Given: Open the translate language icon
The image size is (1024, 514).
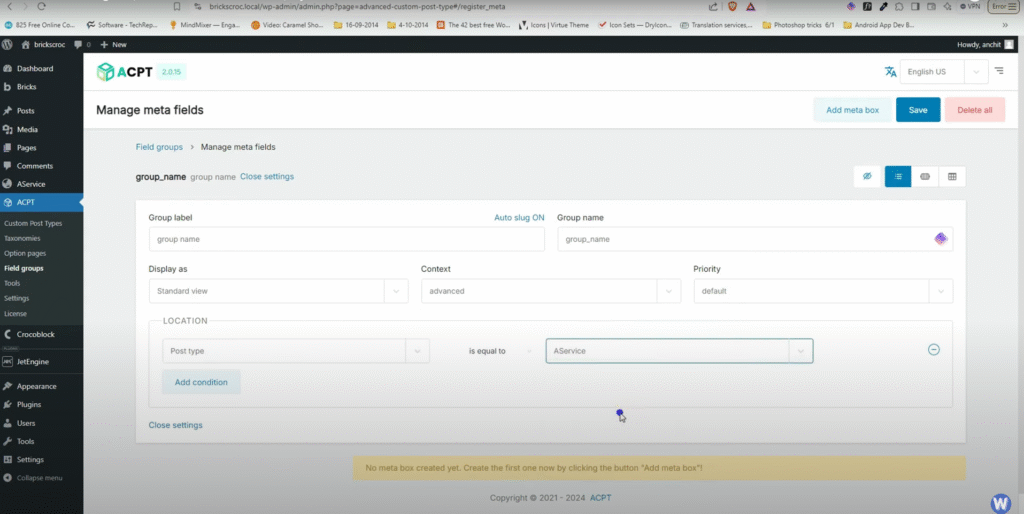Looking at the screenshot, I should (890, 72).
